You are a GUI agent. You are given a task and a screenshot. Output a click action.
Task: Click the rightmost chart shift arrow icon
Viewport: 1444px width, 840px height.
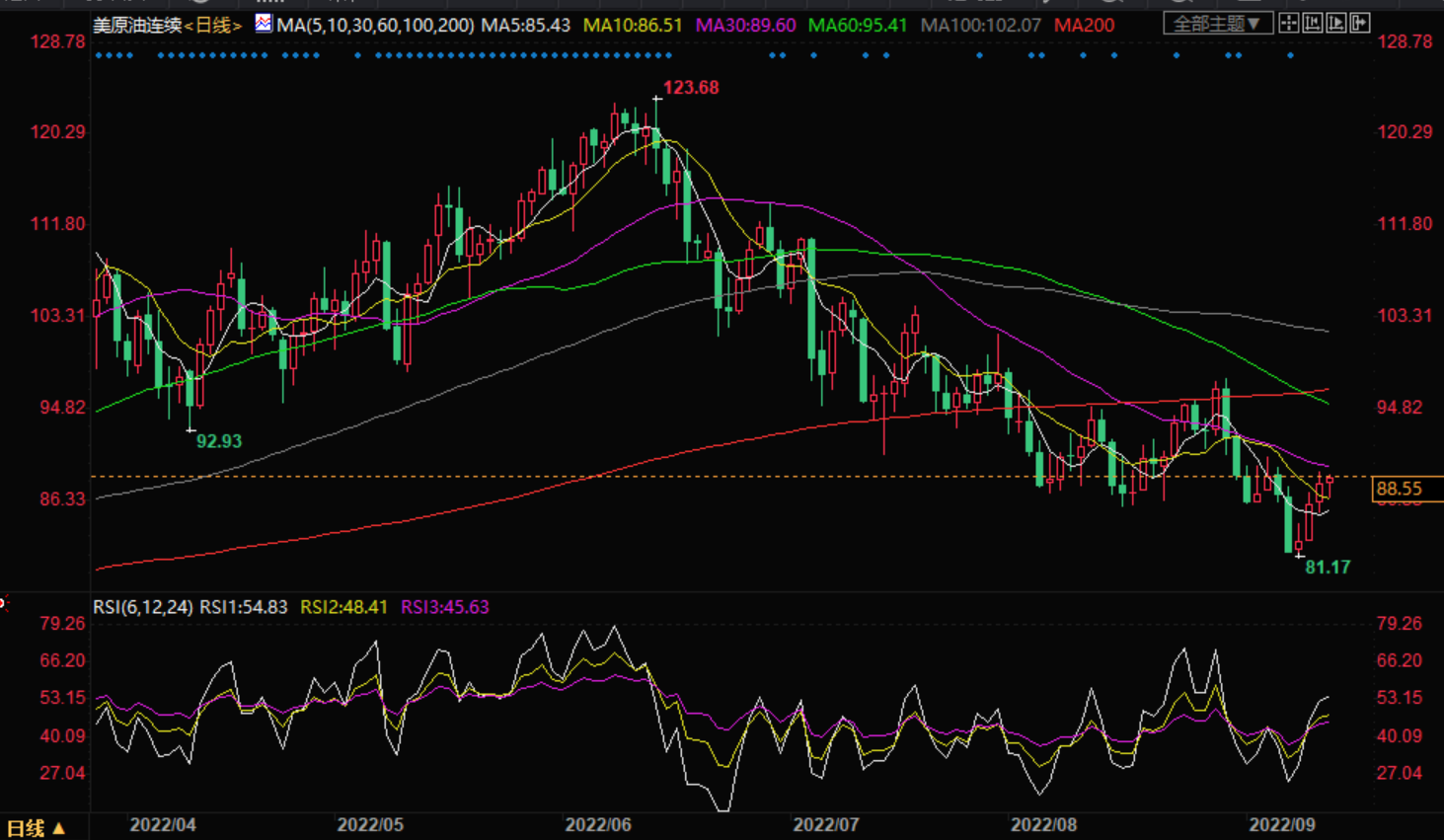point(1360,23)
